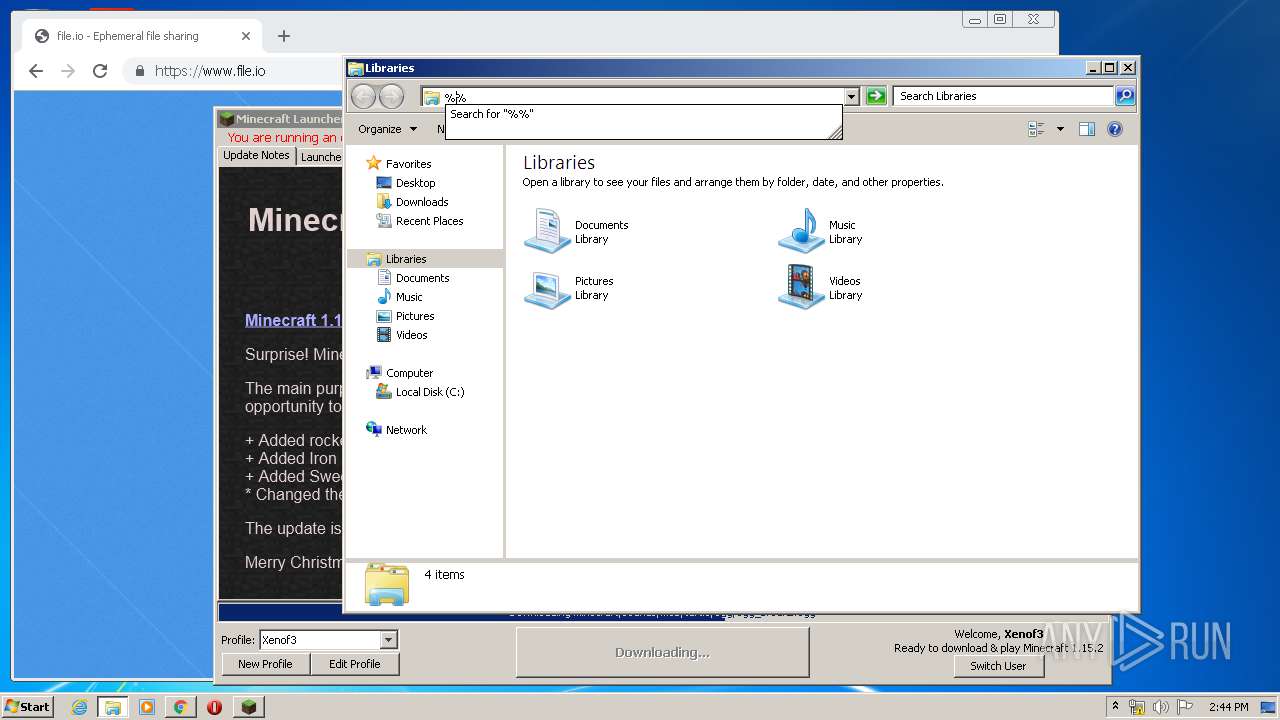Image resolution: width=1280 pixels, height=720 pixels.
Task: Click the Action Center flag icon
Action: tap(1183, 707)
